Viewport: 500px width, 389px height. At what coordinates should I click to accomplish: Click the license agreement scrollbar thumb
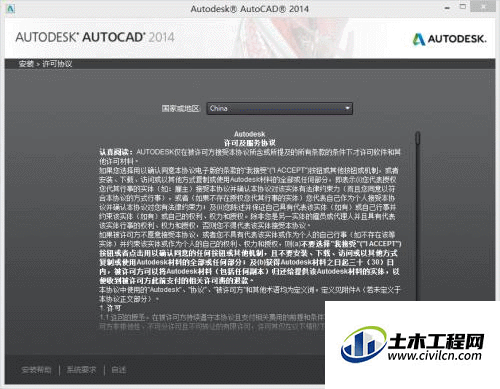coord(418,138)
